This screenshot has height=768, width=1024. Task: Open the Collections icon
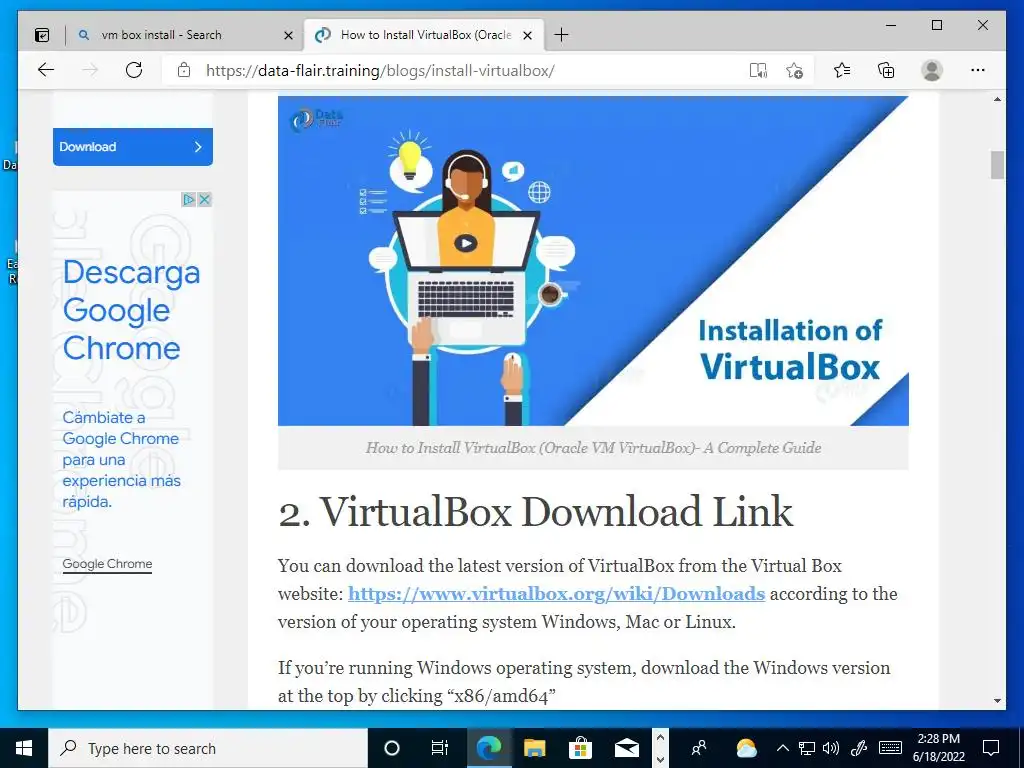(x=886, y=70)
